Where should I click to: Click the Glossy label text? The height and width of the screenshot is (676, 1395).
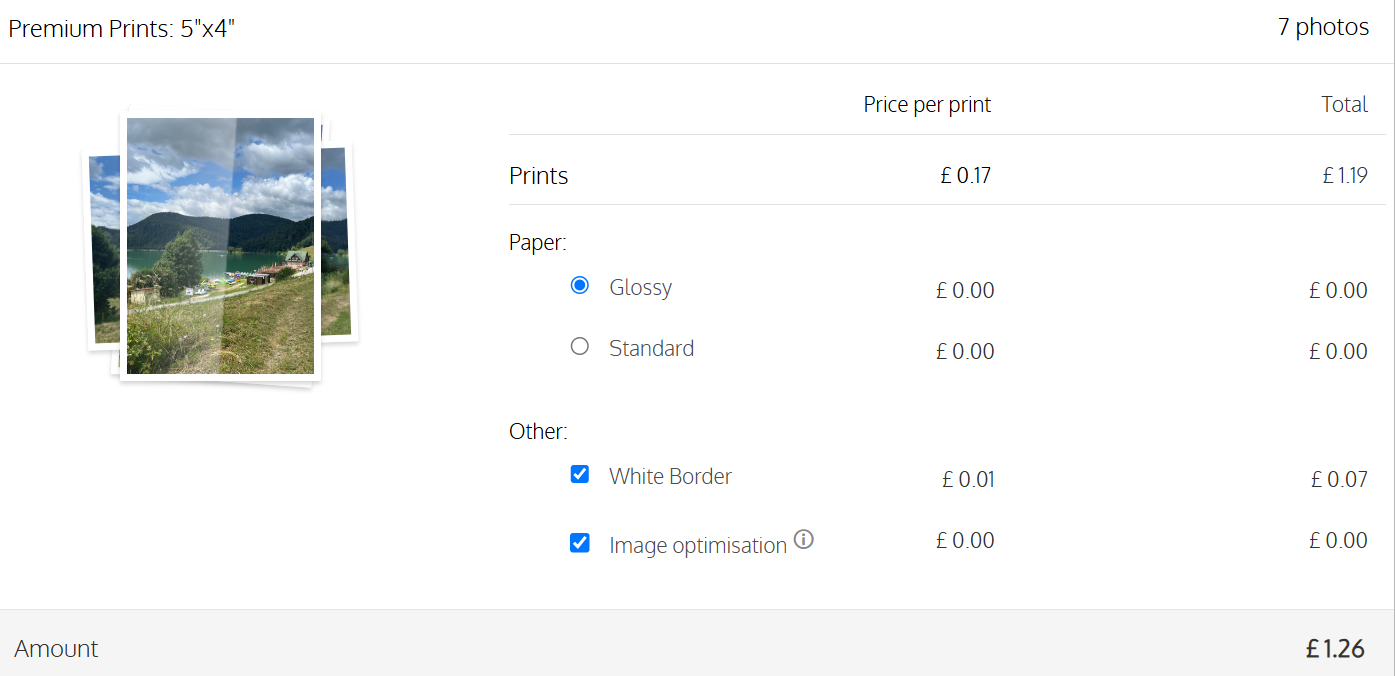tap(641, 288)
